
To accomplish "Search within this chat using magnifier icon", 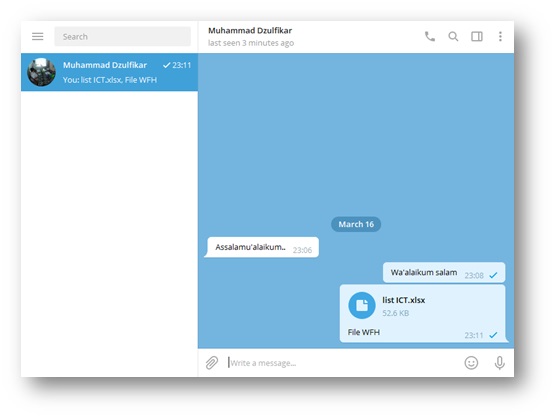I will click(x=453, y=36).
